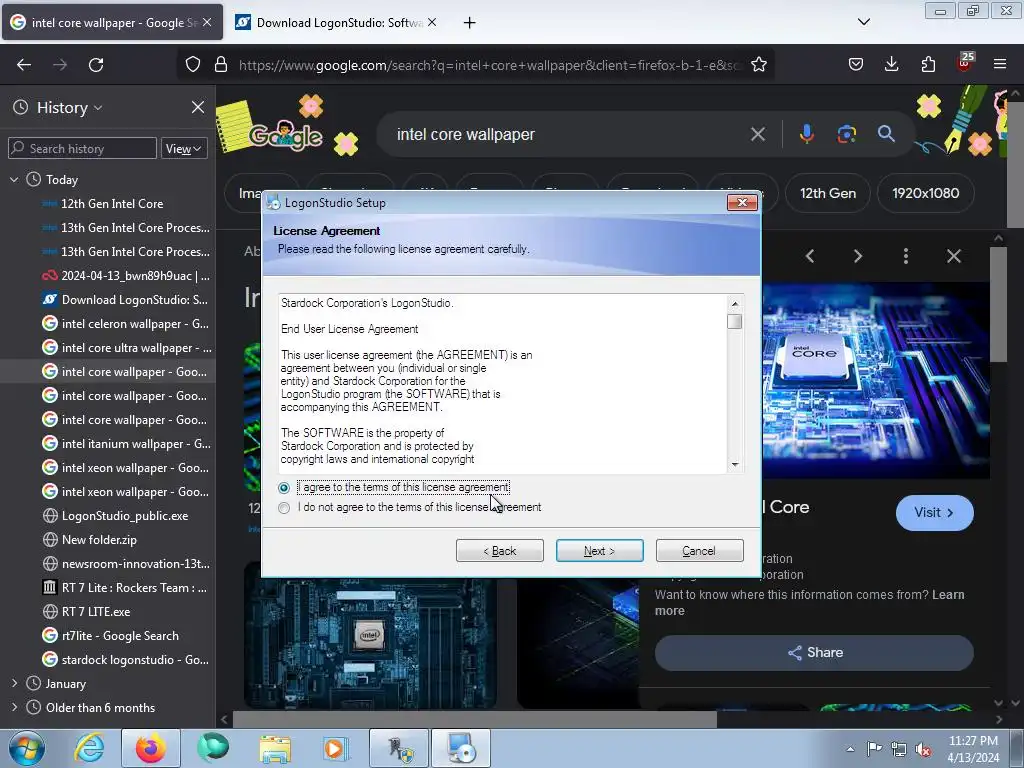Click Next in LogonStudio Setup

click(600, 551)
